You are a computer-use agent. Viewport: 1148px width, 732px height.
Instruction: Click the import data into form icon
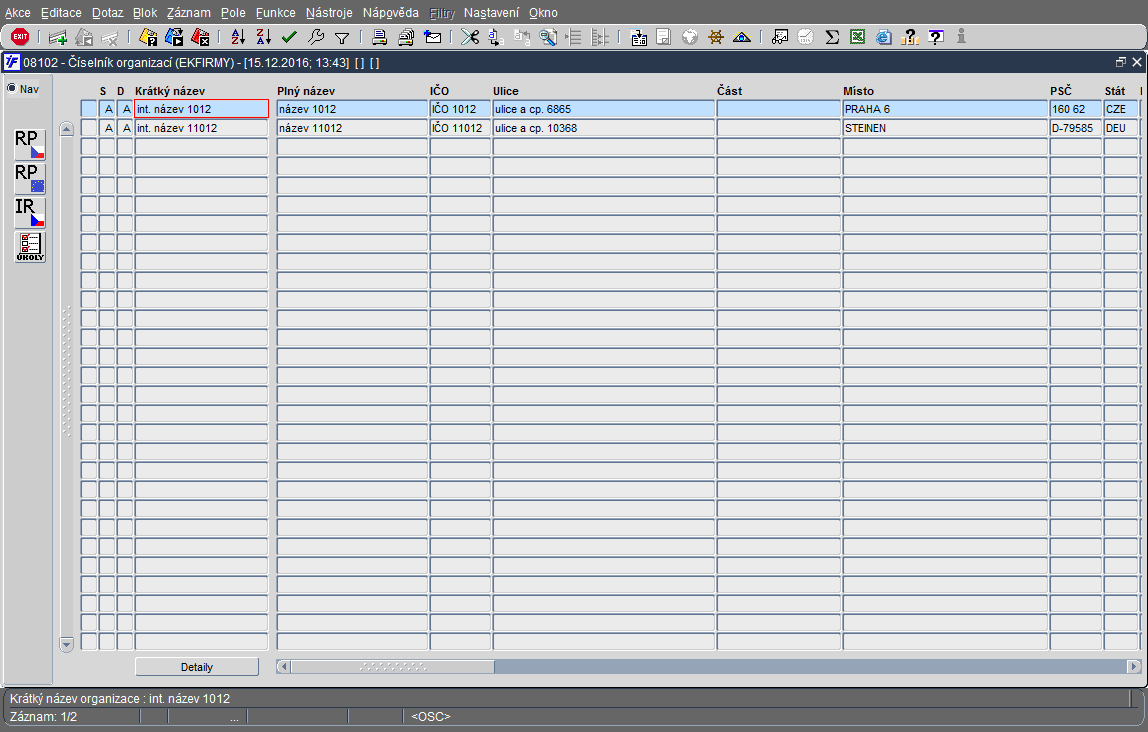[638, 37]
